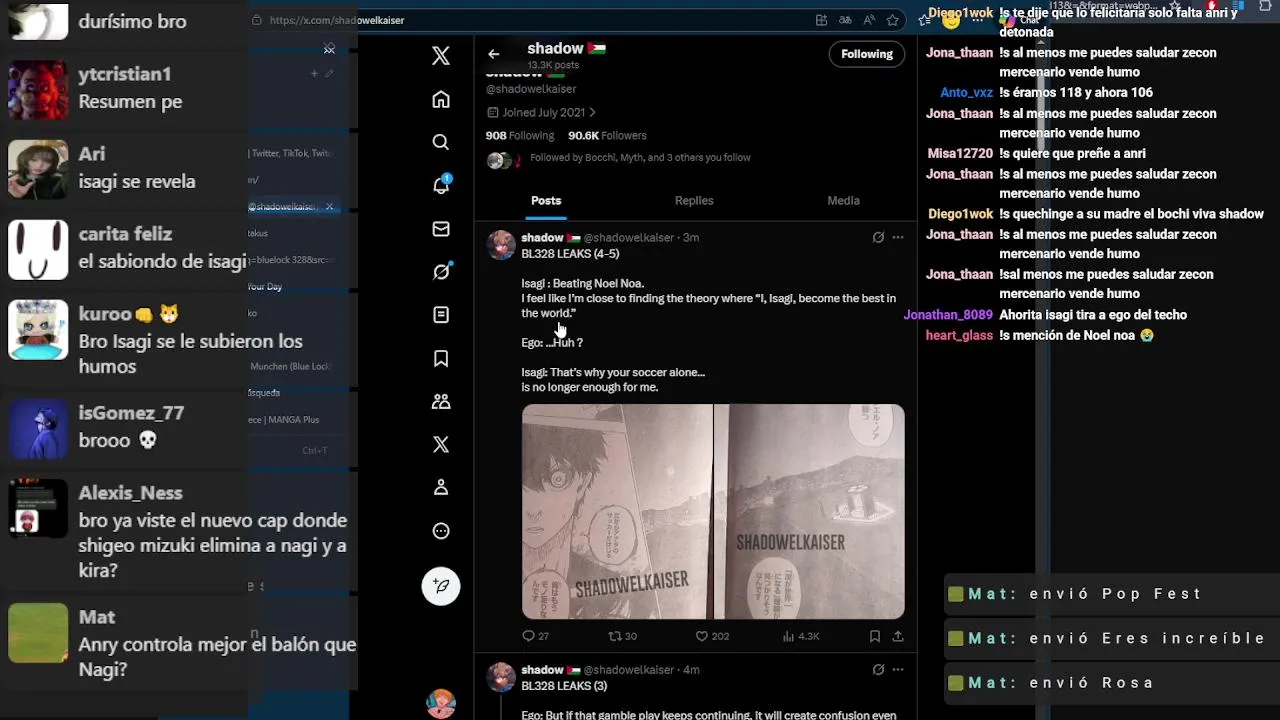
Task: Open Messages envelope icon
Action: click(441, 229)
